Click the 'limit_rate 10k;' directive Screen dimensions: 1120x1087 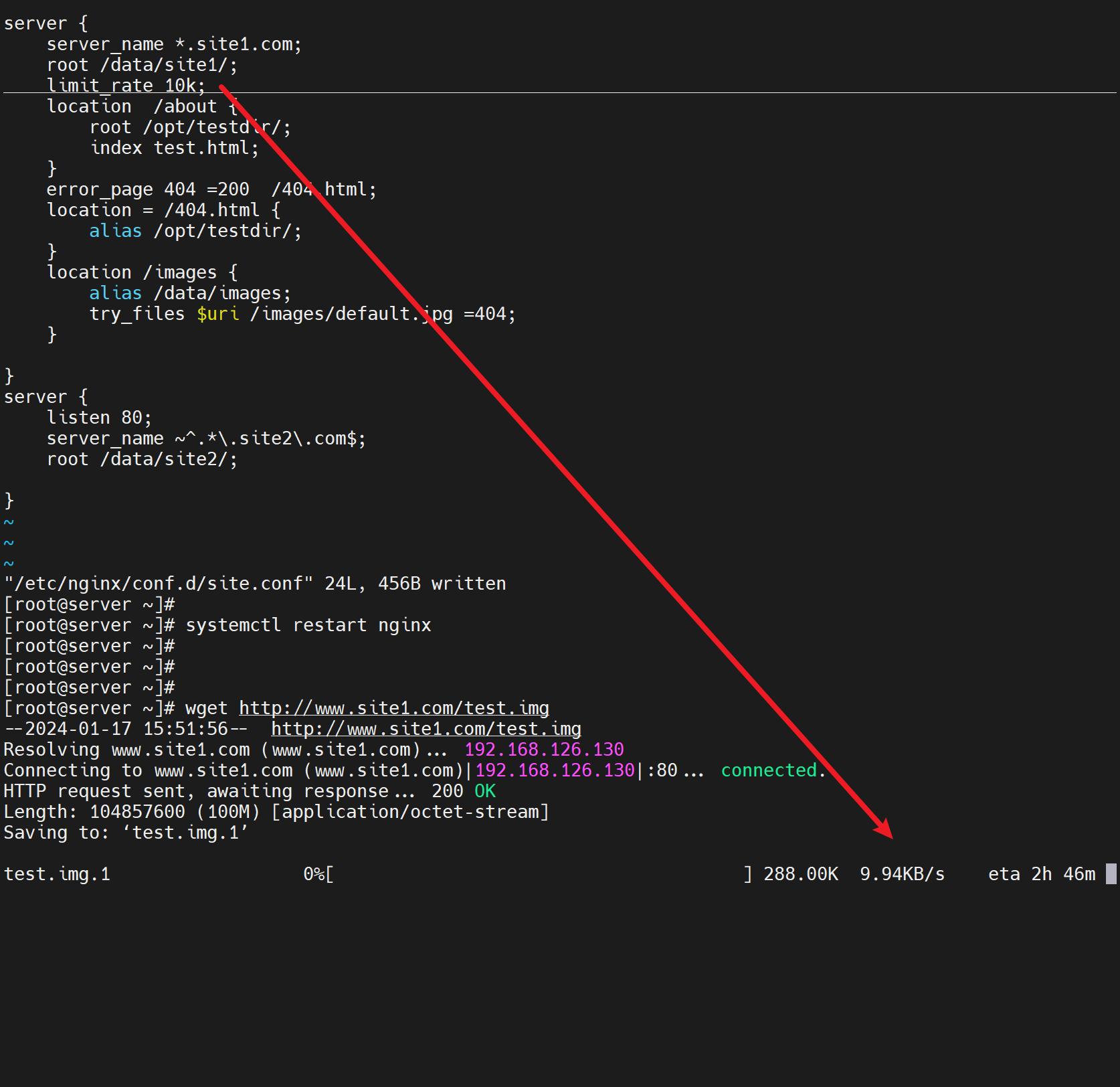tap(126, 86)
